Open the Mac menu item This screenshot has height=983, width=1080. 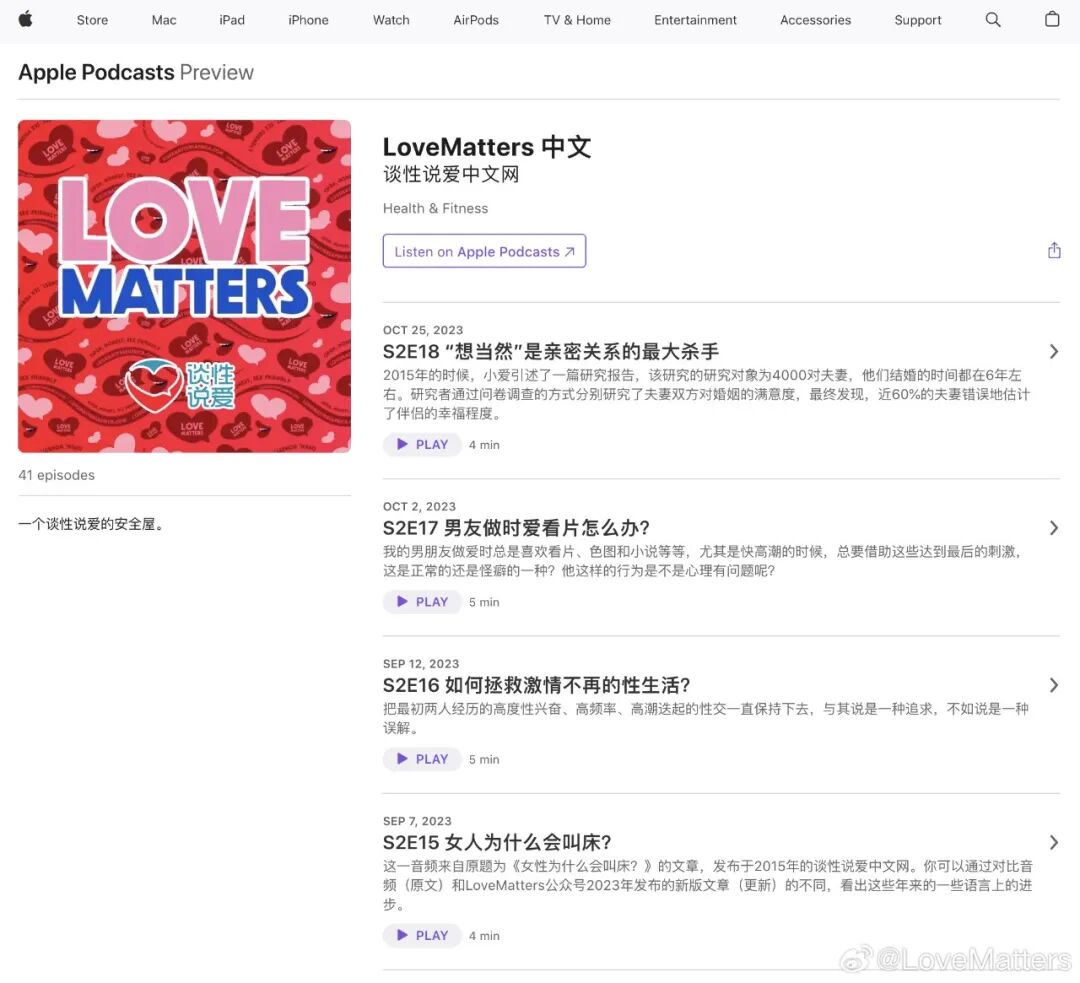pyautogui.click(x=164, y=20)
